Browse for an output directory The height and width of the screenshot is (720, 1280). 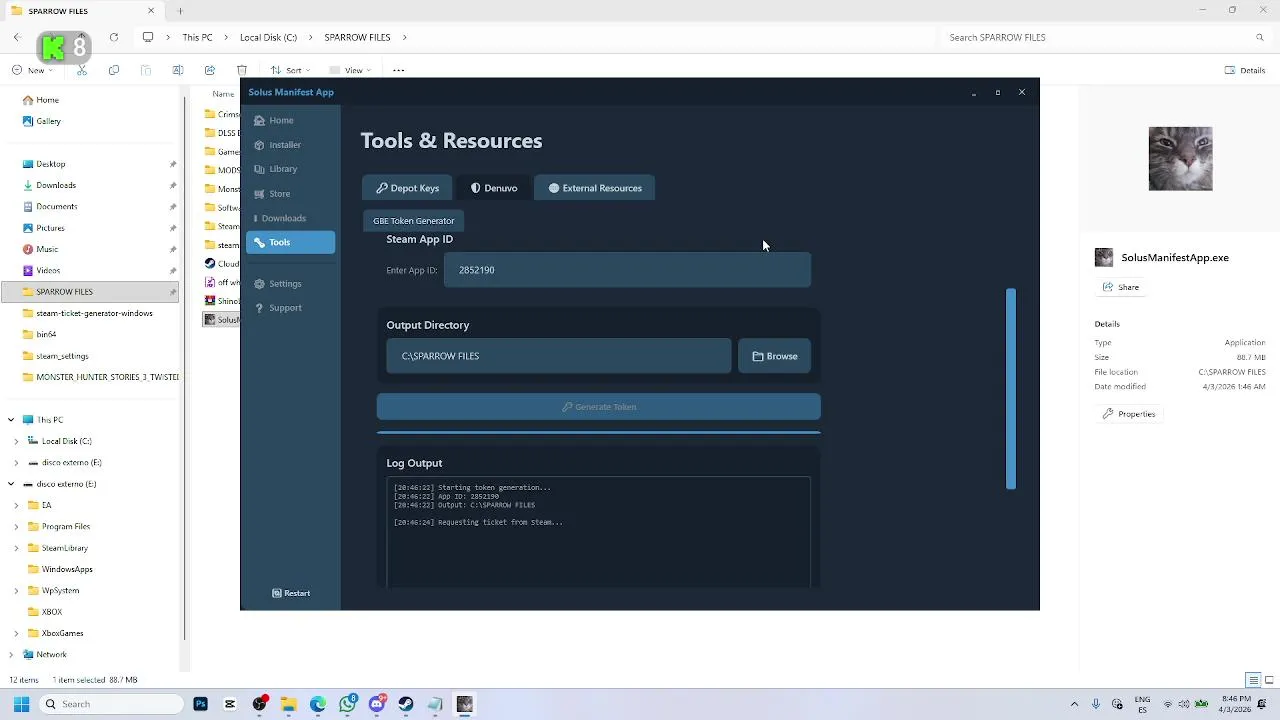775,356
